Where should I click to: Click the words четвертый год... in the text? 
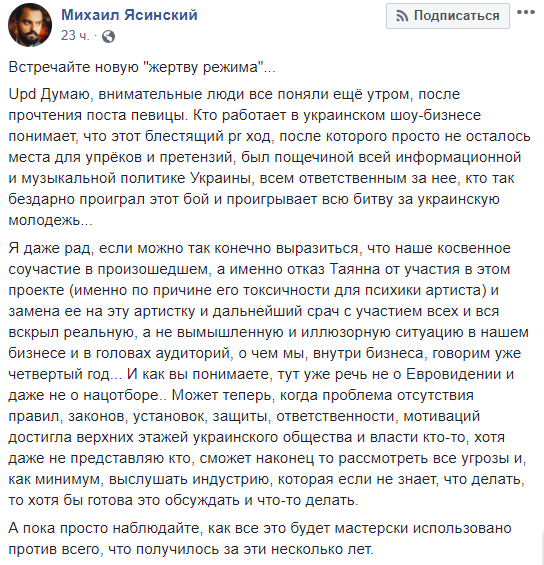(65, 374)
